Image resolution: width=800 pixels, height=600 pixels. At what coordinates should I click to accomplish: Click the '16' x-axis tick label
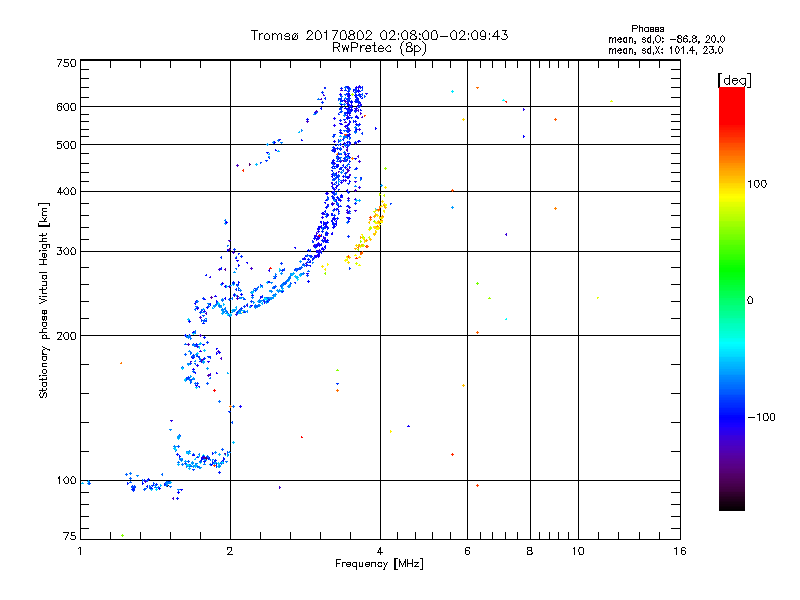pyautogui.click(x=680, y=551)
